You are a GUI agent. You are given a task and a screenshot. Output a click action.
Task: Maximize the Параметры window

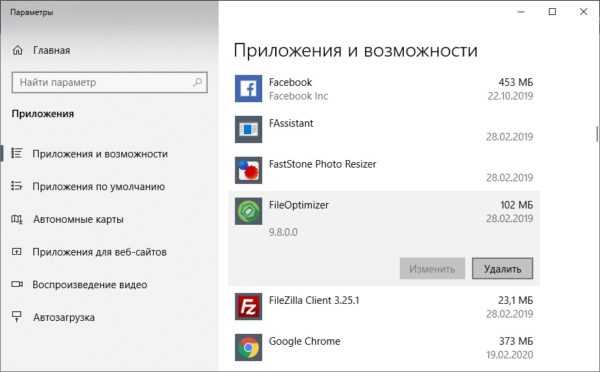pyautogui.click(x=552, y=12)
